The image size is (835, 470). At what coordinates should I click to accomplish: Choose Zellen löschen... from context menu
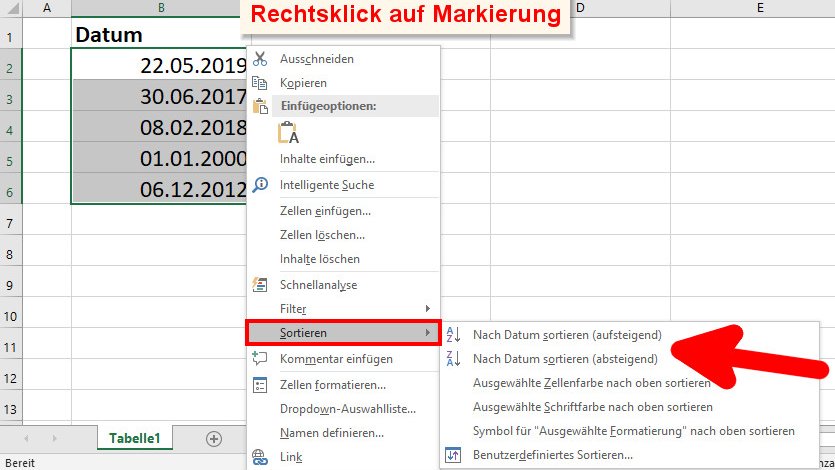pyautogui.click(x=322, y=235)
